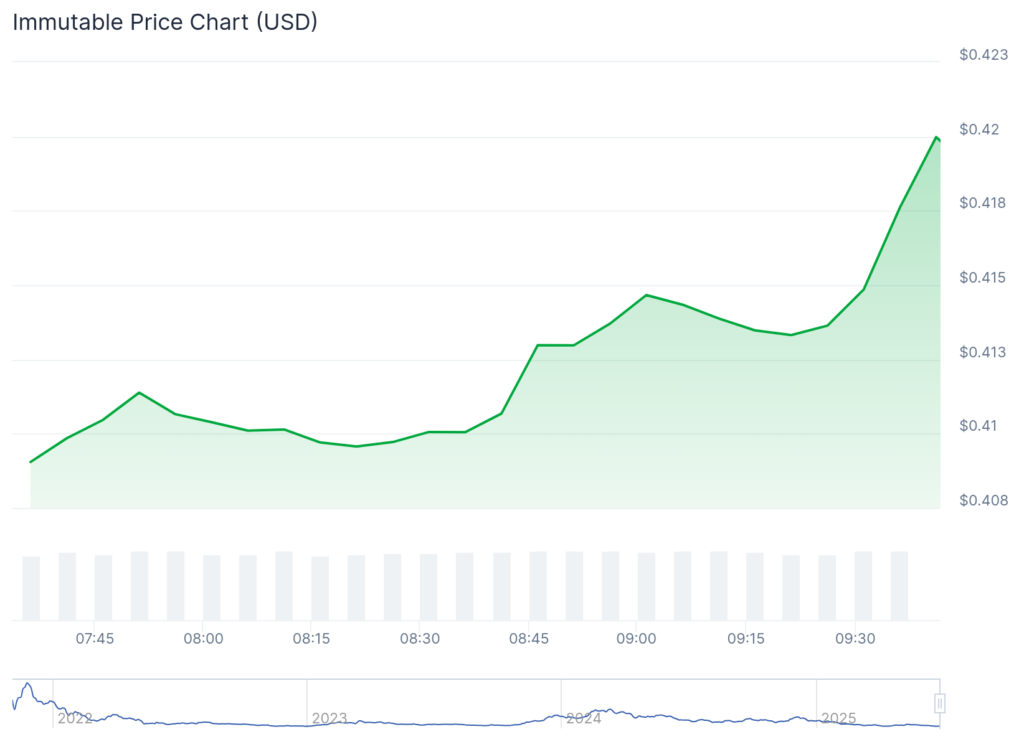Click the price line peak near $0.42
Image resolution: width=1024 pixels, height=747 pixels.
click(x=936, y=137)
